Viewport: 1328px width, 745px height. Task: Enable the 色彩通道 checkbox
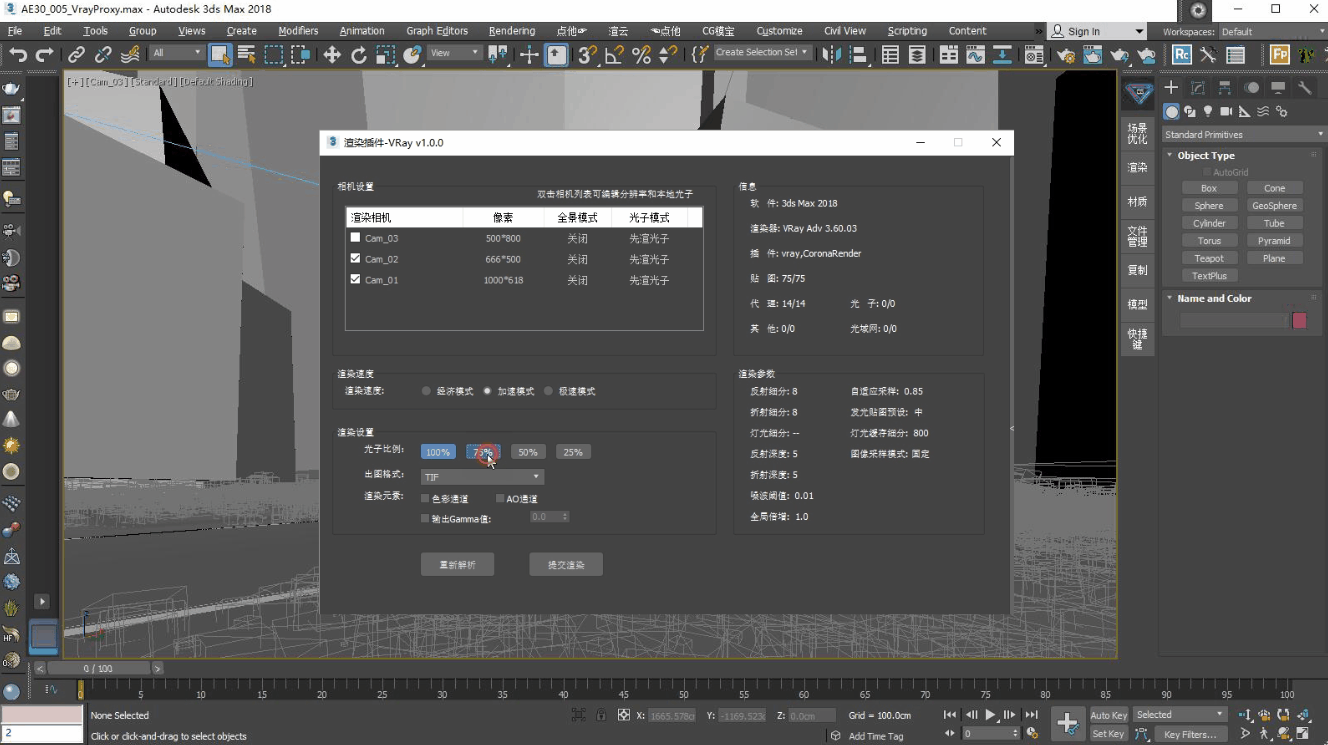[x=426, y=498]
